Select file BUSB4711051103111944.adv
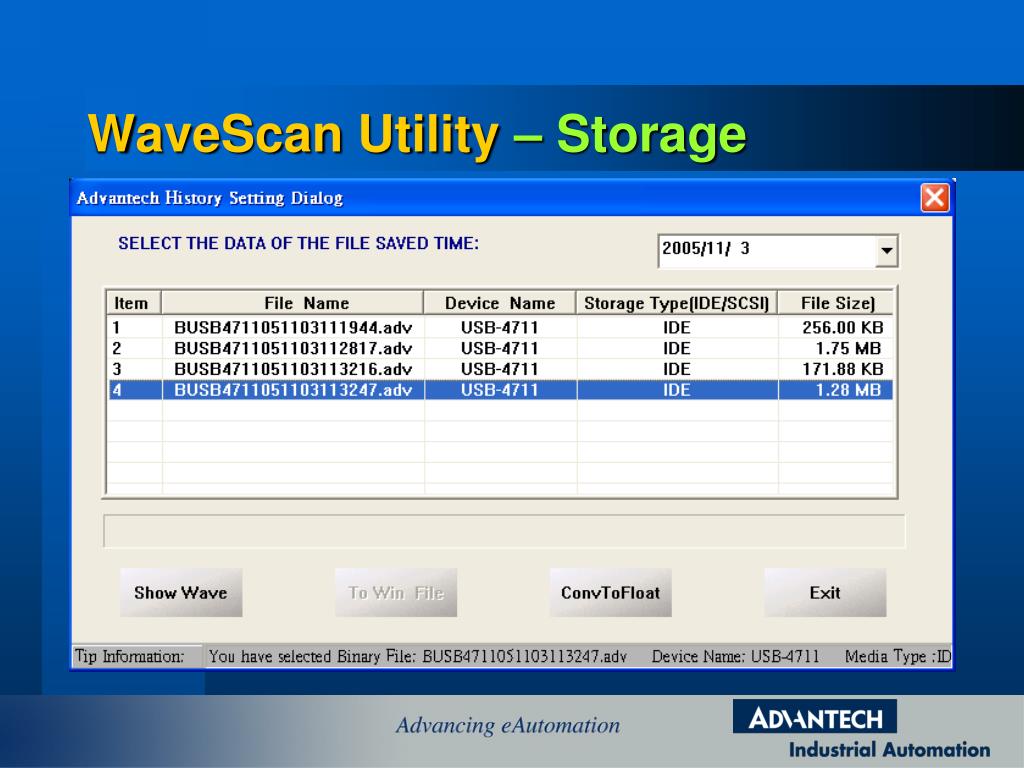 (x=293, y=327)
